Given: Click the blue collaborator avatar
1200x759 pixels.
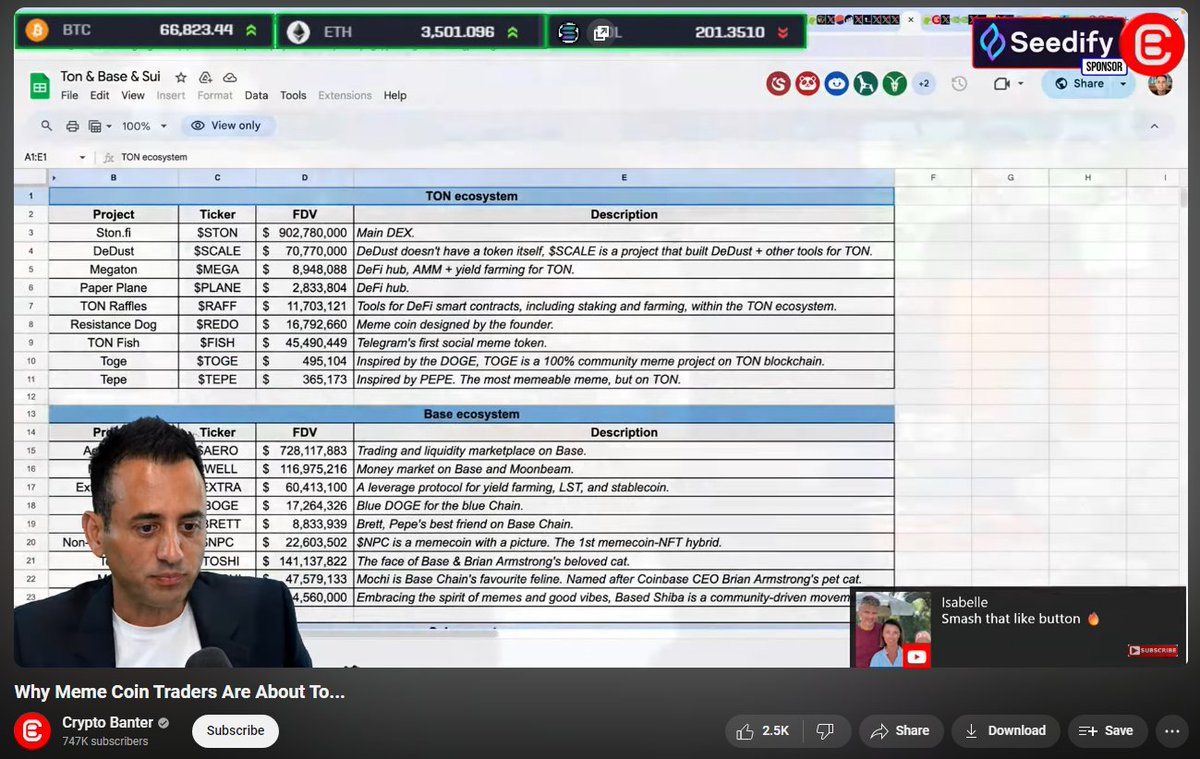Looking at the screenshot, I should pos(837,84).
